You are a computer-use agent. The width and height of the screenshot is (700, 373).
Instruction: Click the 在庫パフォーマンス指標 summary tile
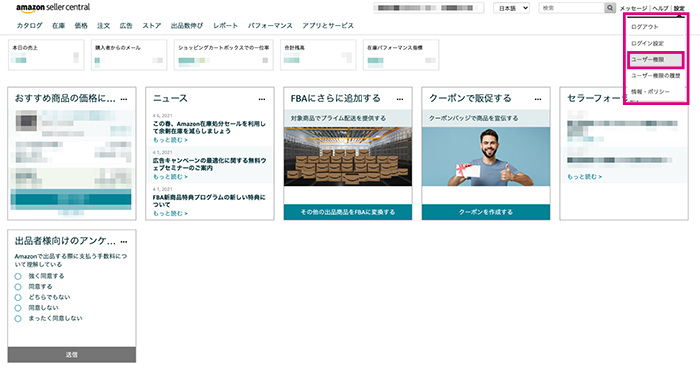click(x=401, y=55)
